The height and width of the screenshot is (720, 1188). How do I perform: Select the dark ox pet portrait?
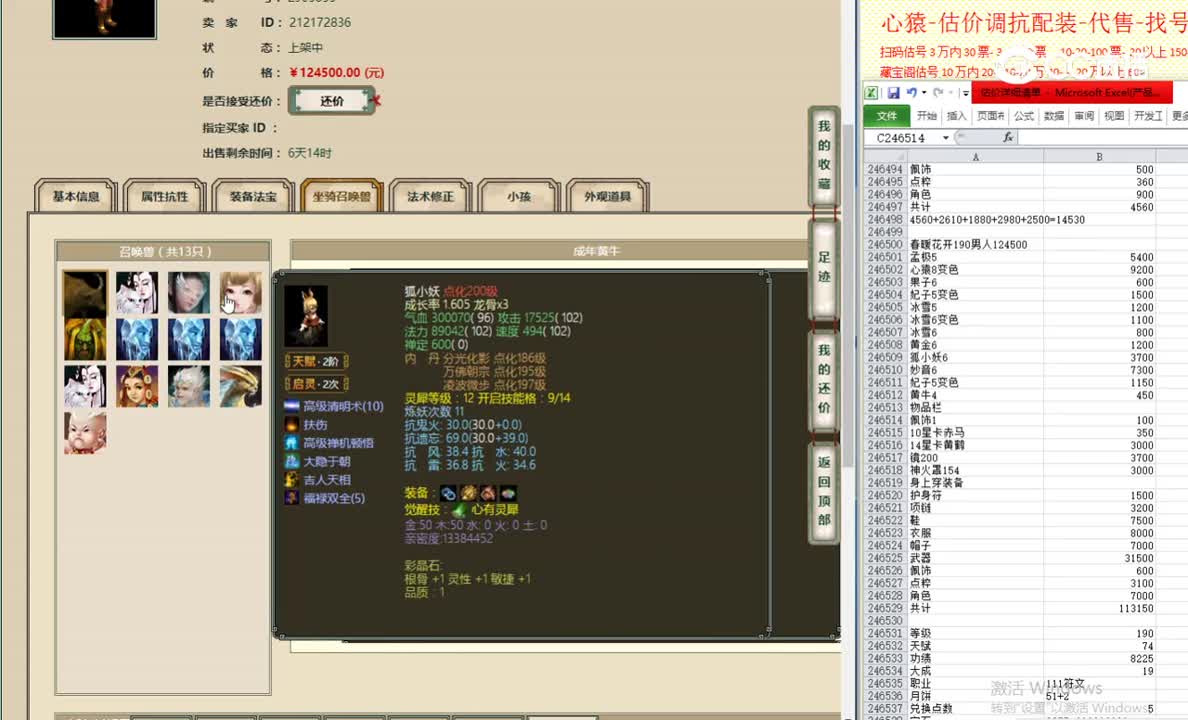click(85, 293)
